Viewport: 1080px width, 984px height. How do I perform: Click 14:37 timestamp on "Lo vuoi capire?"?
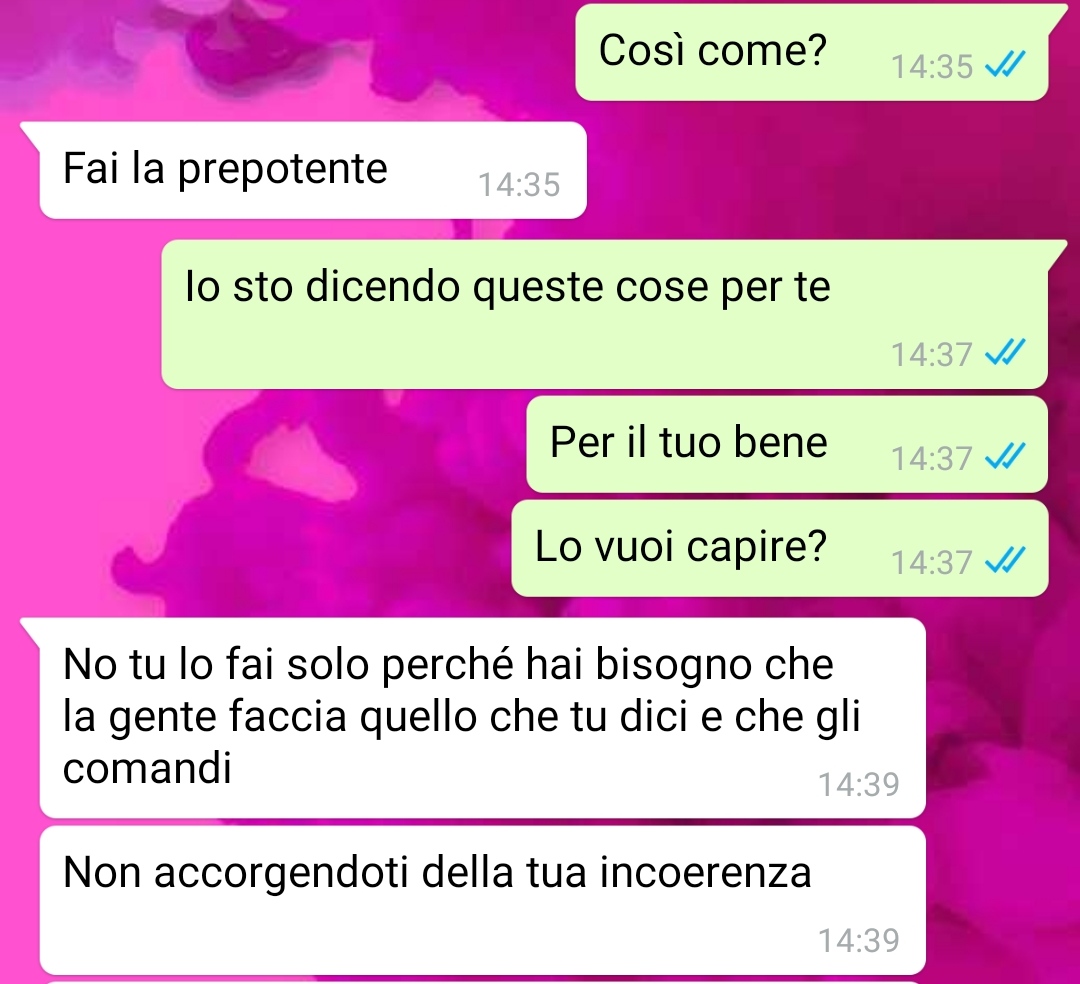(932, 563)
